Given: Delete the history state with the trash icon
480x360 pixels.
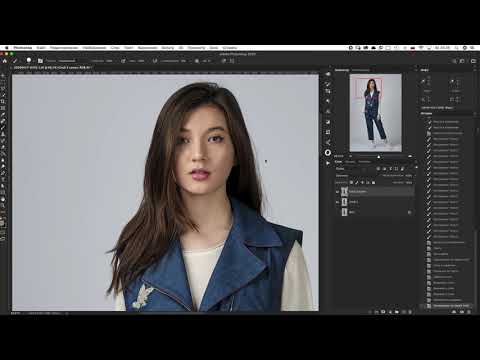Looking at the screenshot, I should point(469,312).
